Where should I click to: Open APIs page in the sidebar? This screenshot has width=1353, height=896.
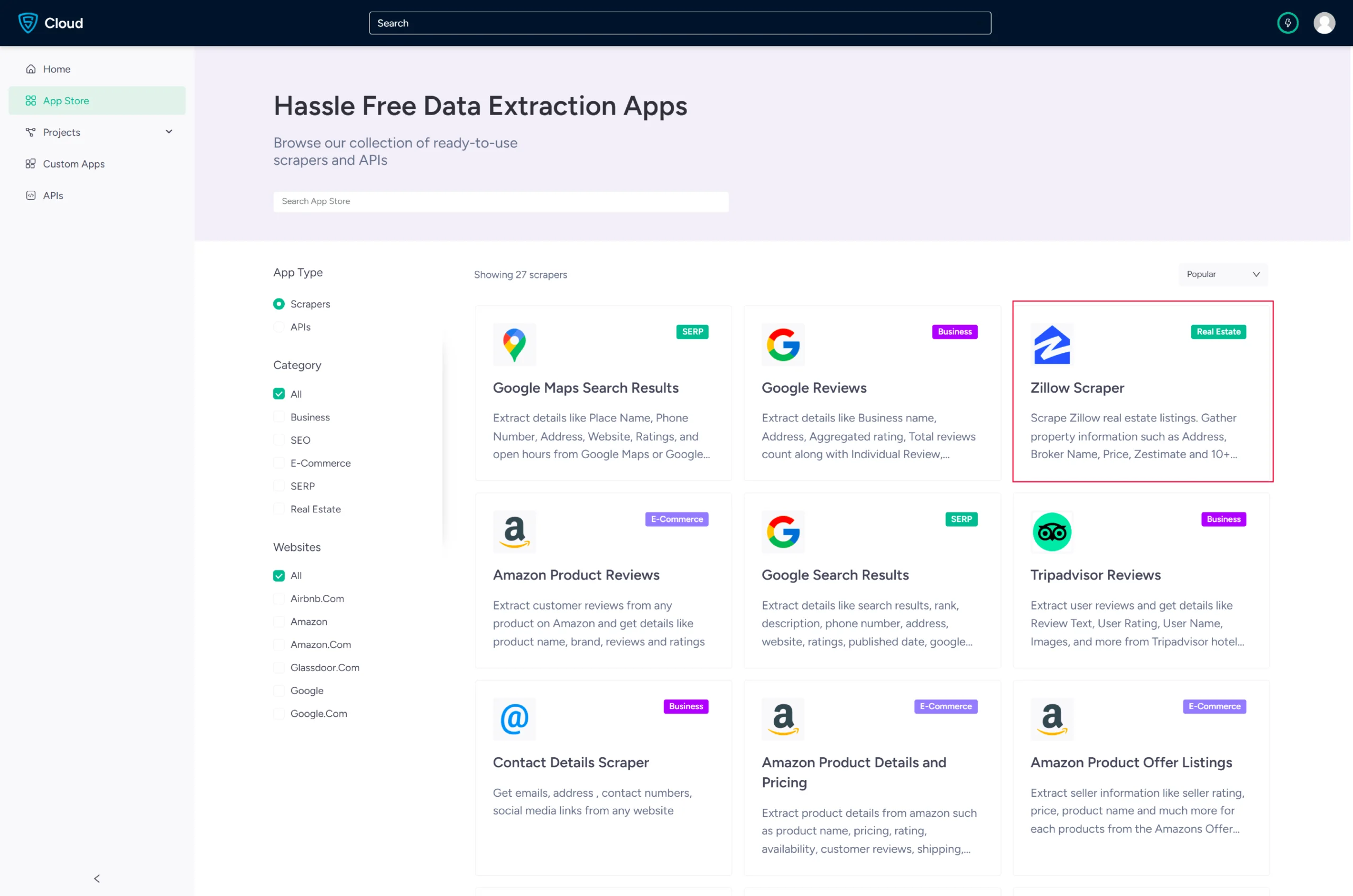point(97,195)
